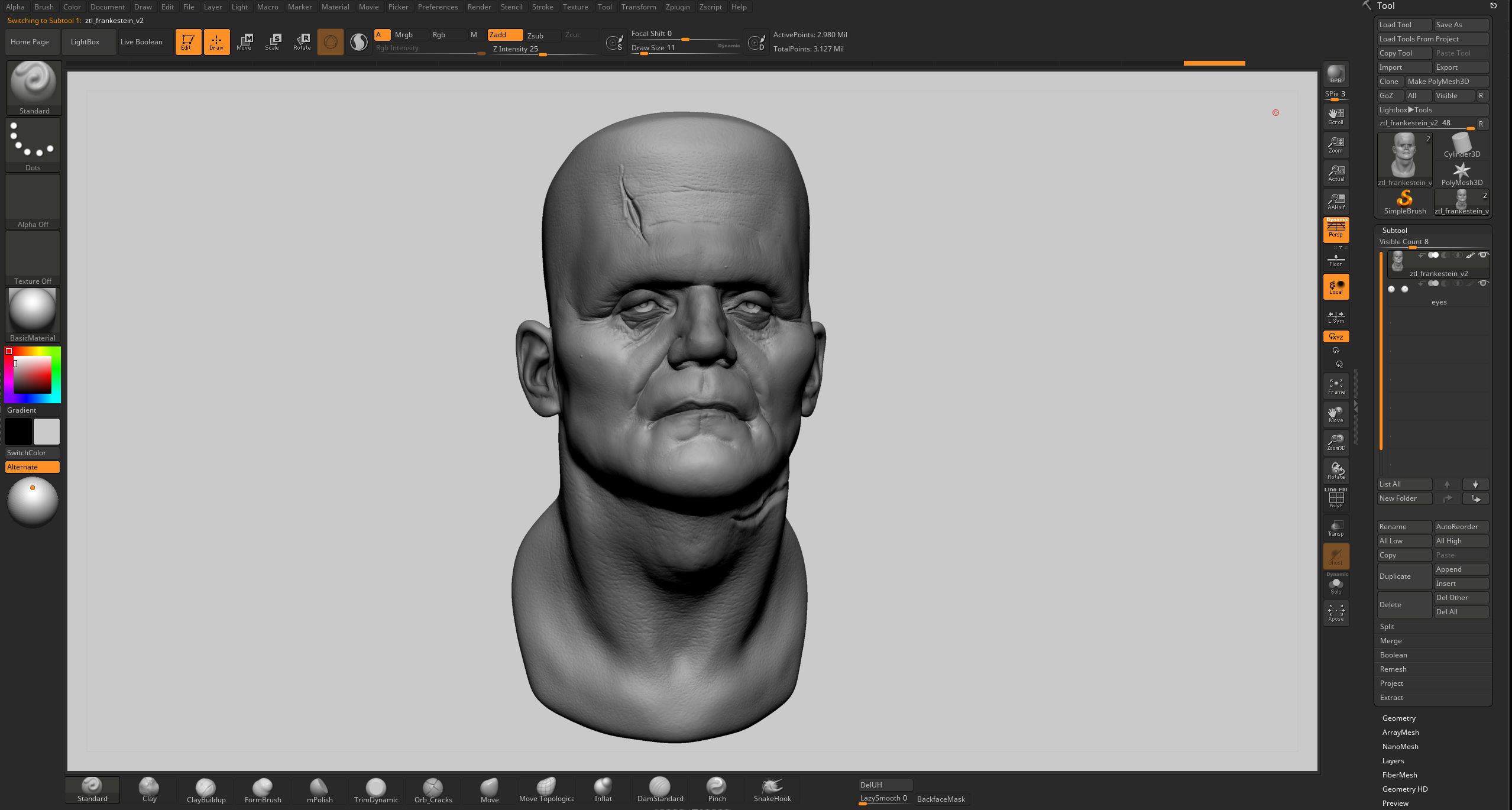Toggle Perspective (Persp) view
The width and height of the screenshot is (1512, 810).
[x=1336, y=229]
